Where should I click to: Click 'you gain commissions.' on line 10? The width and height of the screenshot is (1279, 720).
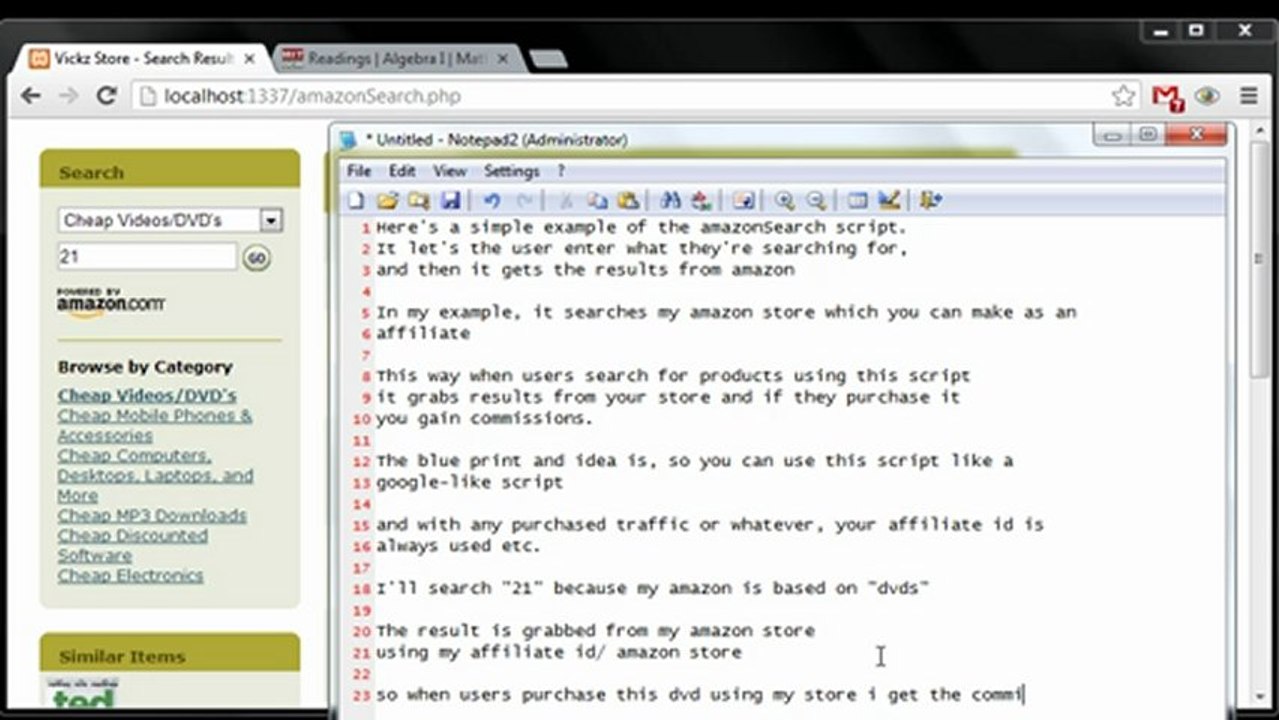pyautogui.click(x=484, y=418)
